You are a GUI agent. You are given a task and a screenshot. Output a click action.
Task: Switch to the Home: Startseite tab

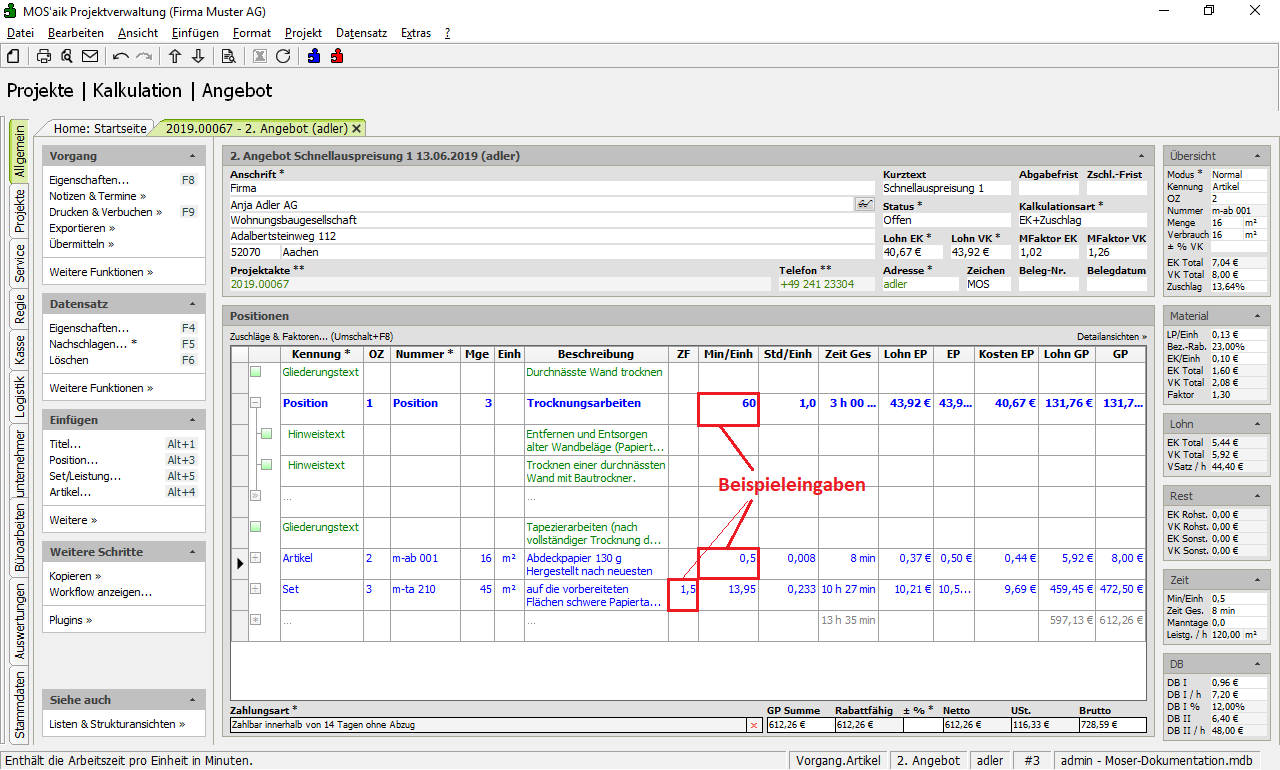click(99, 128)
